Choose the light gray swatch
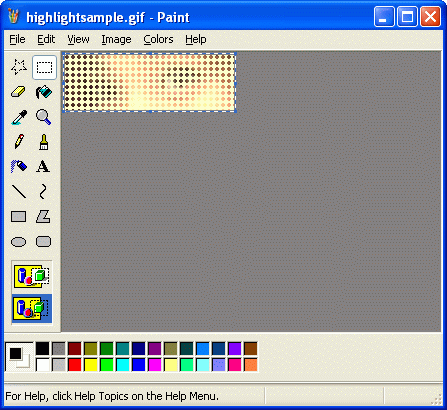 (x=59, y=365)
